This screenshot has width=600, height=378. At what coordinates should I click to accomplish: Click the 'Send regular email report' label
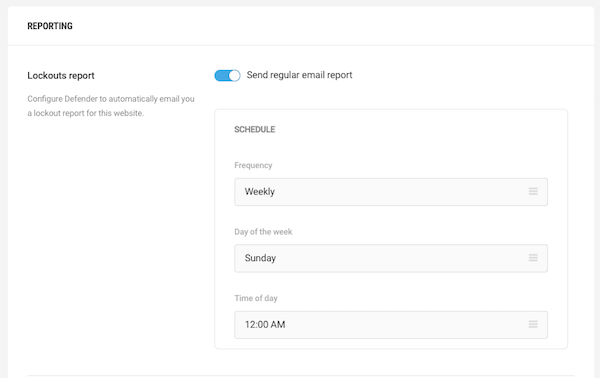pos(299,75)
